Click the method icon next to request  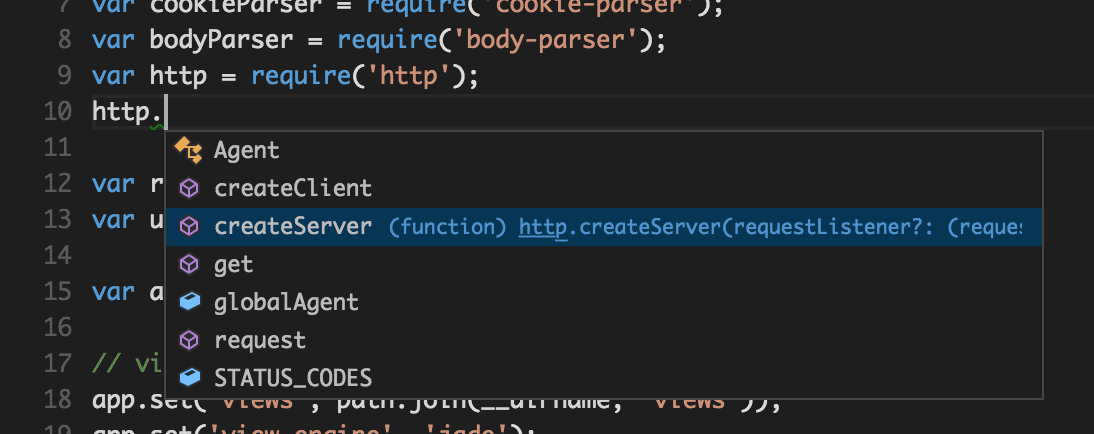point(188,340)
